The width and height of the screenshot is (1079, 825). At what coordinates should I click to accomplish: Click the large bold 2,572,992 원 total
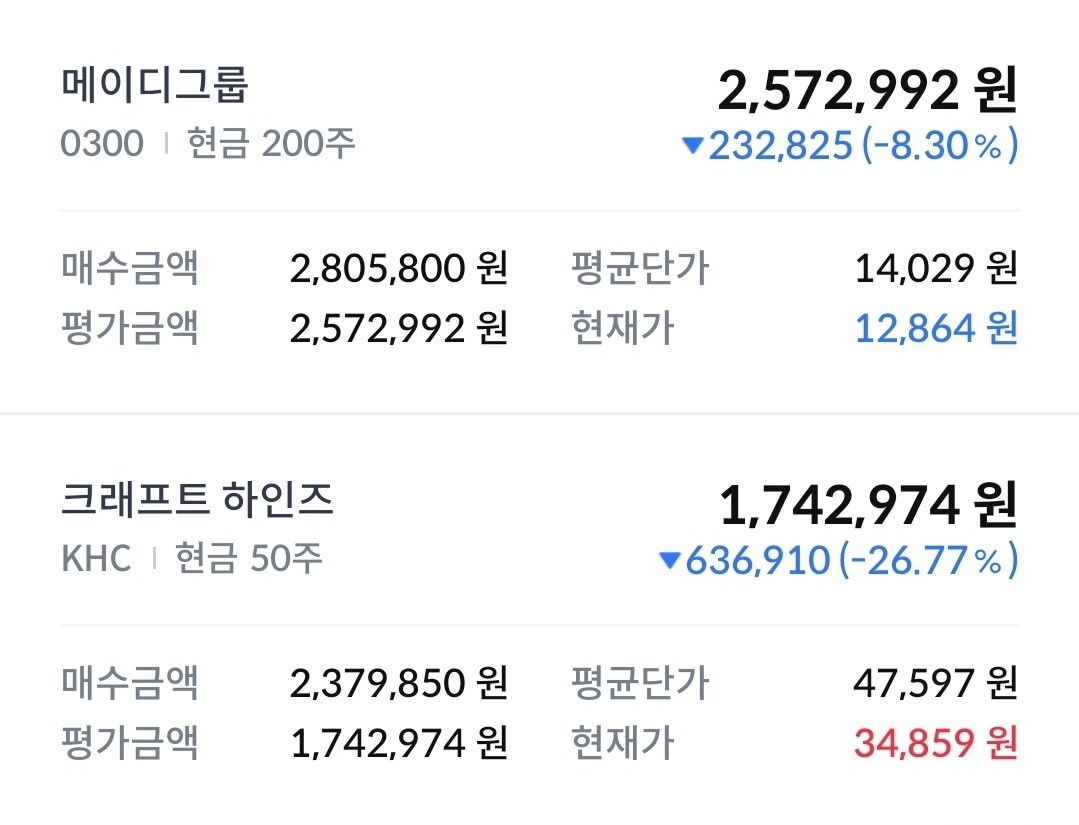click(x=867, y=92)
